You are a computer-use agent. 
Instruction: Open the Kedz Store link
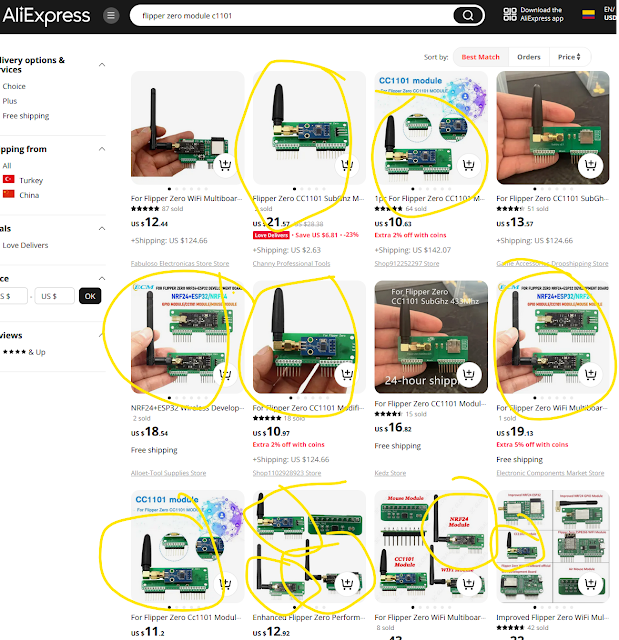[390, 473]
